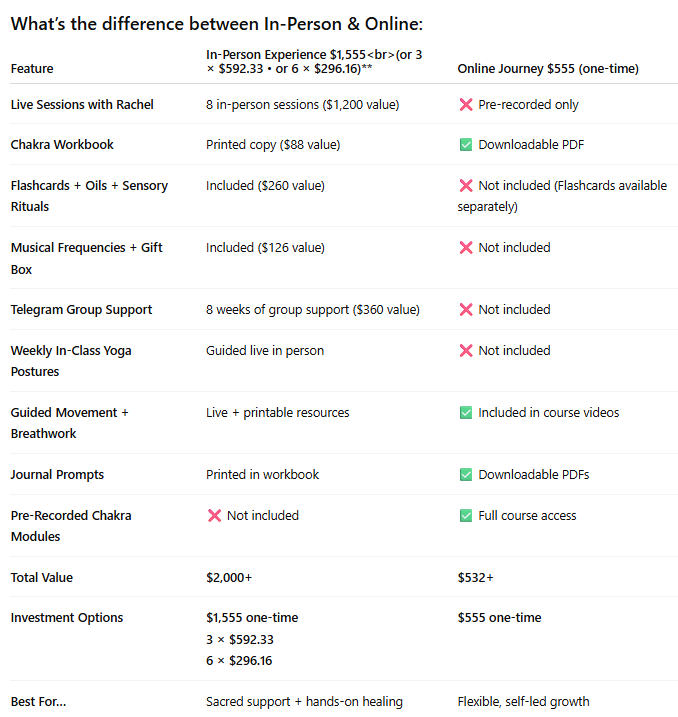Click green check by Included in course videos
The image size is (678, 717).
[x=466, y=413]
